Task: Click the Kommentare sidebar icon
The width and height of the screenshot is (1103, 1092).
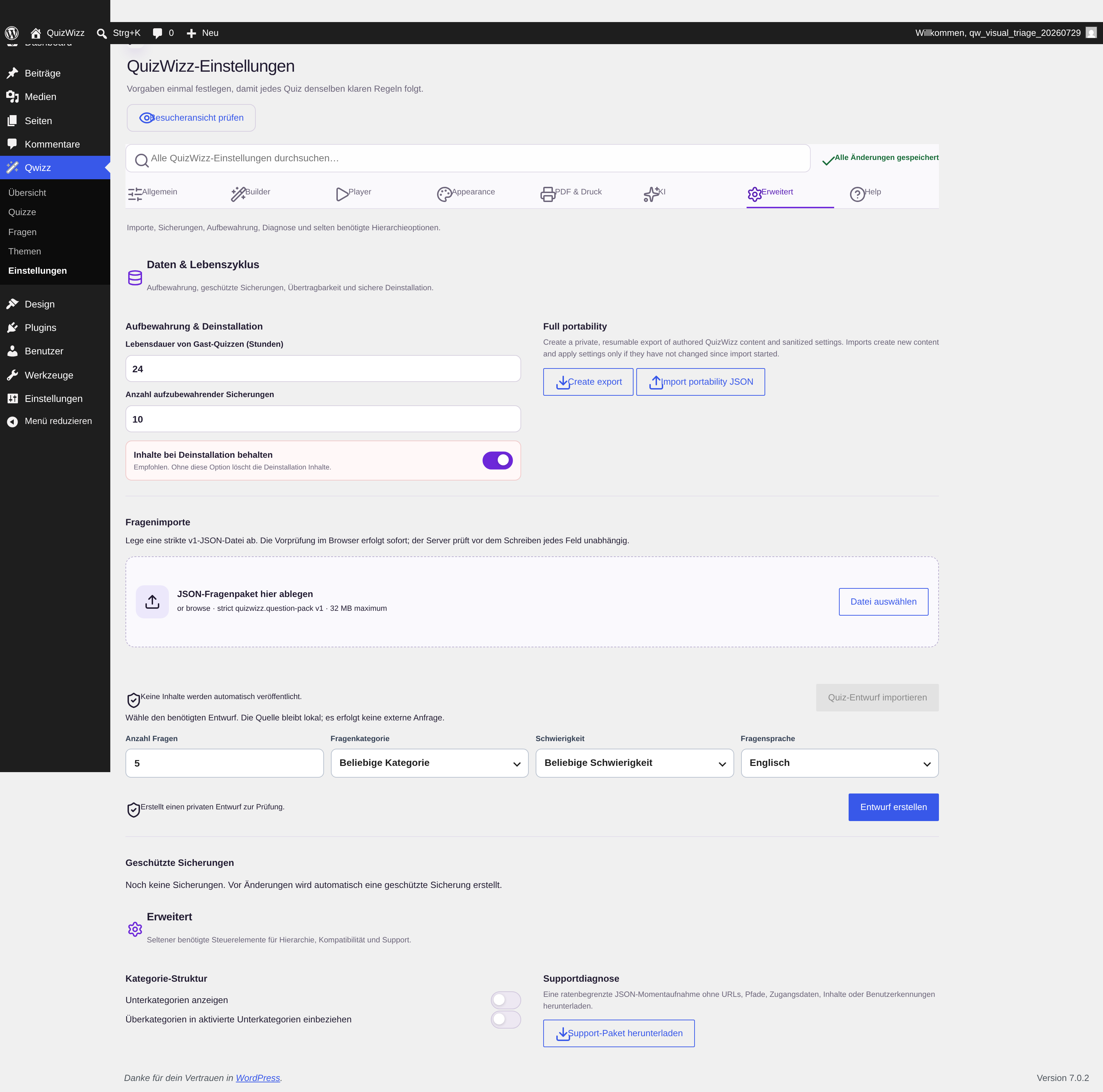Action: point(12,144)
